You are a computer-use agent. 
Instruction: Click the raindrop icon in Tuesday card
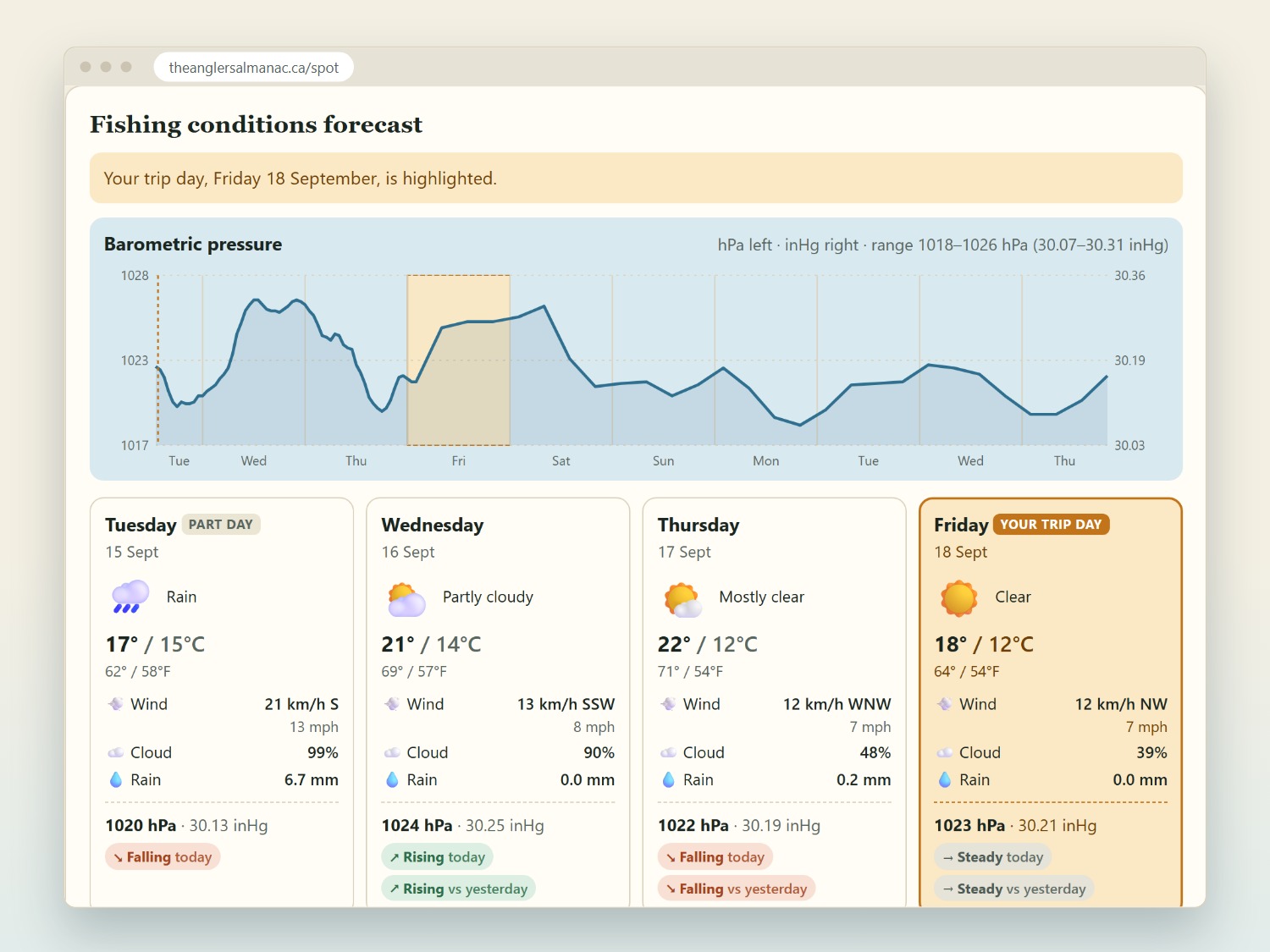pyautogui.click(x=116, y=779)
